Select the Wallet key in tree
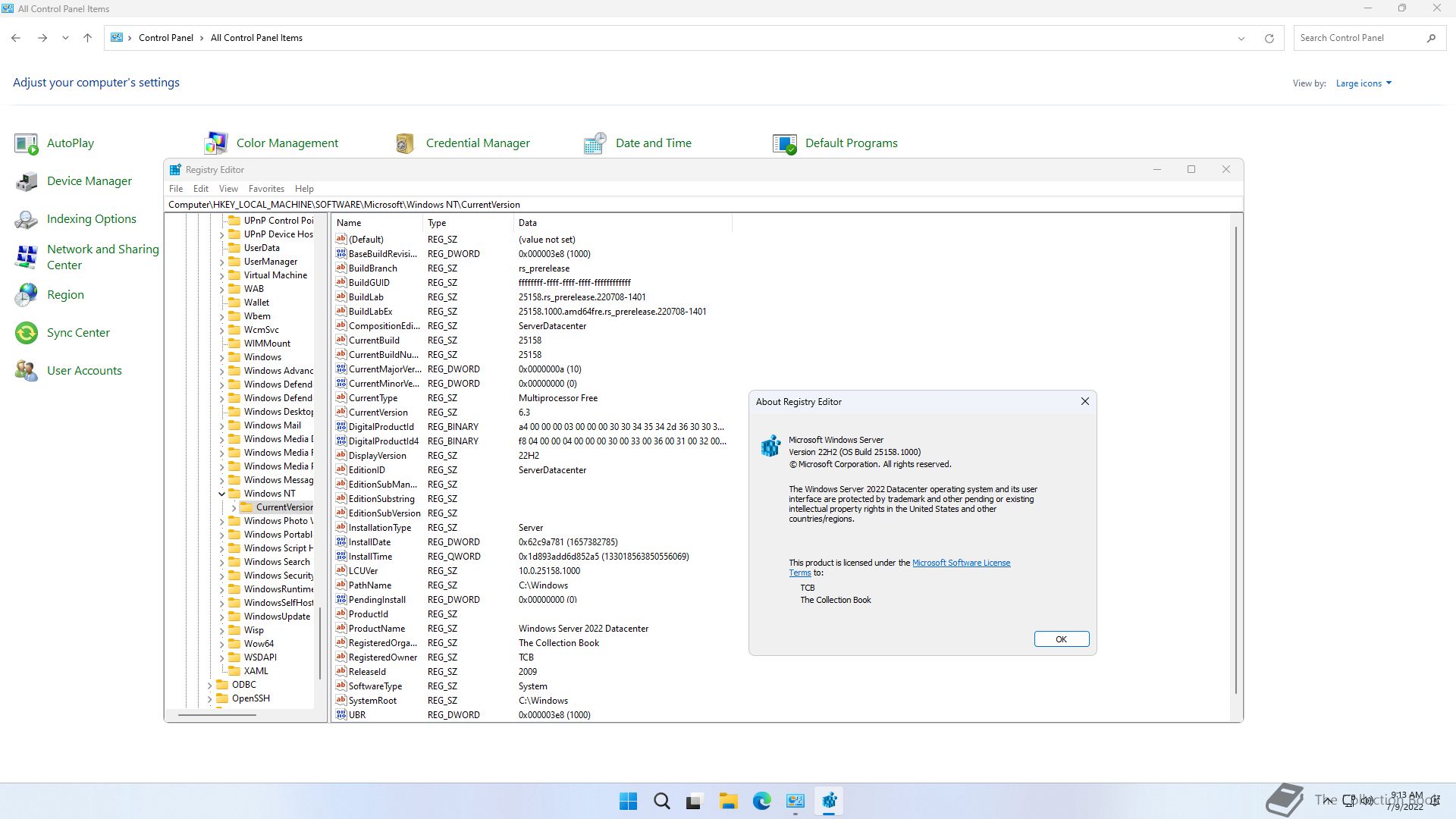The image size is (1456, 819). pyautogui.click(x=256, y=303)
